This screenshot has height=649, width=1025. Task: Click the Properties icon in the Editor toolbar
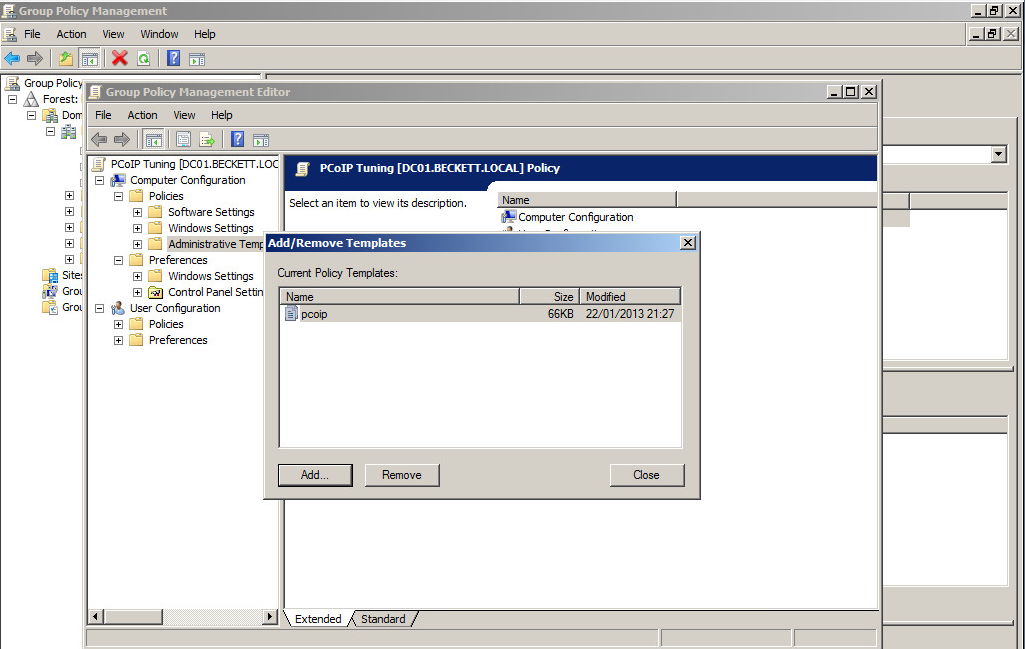(x=184, y=139)
